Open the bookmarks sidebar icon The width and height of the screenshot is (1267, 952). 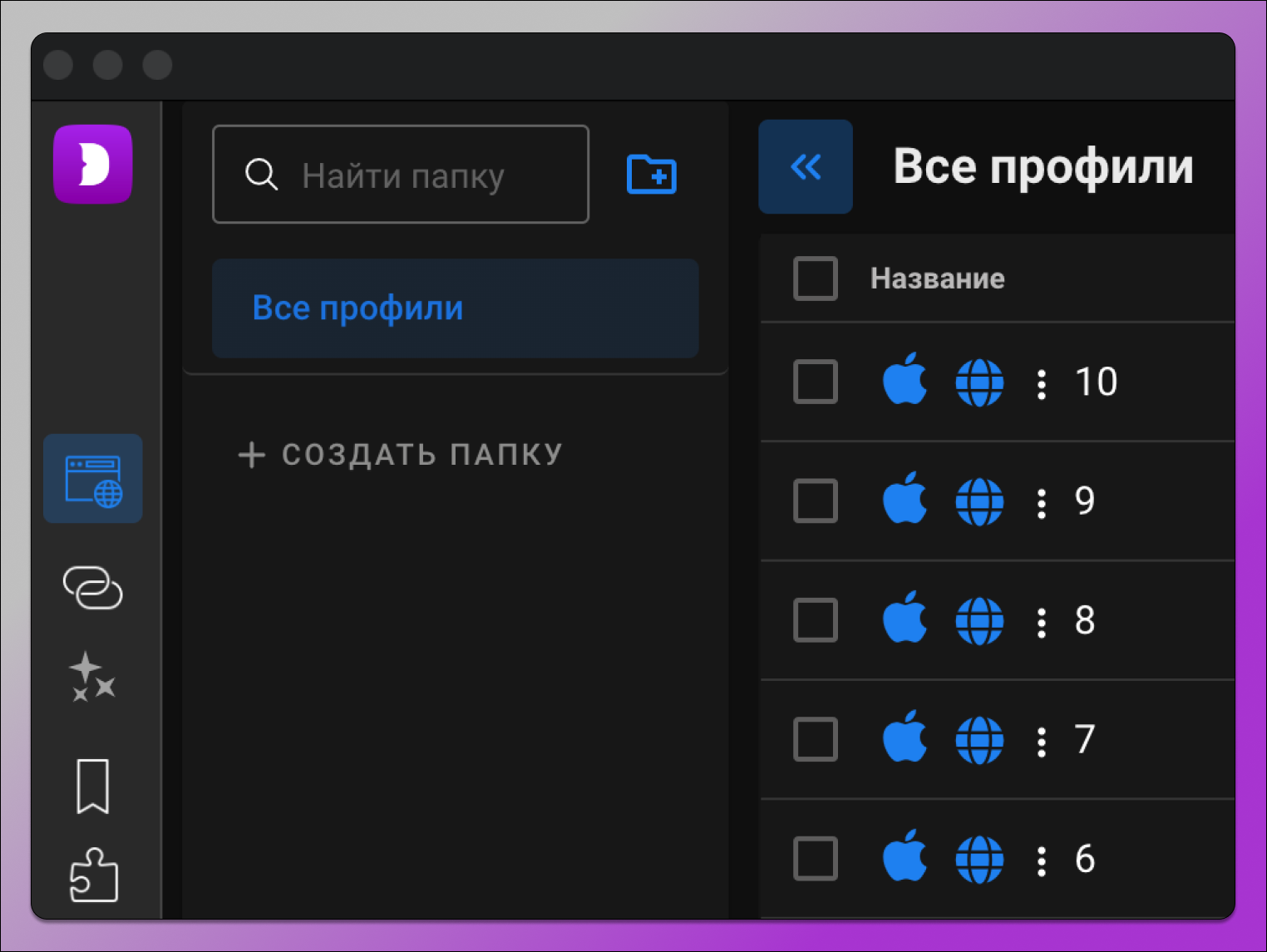click(92, 785)
